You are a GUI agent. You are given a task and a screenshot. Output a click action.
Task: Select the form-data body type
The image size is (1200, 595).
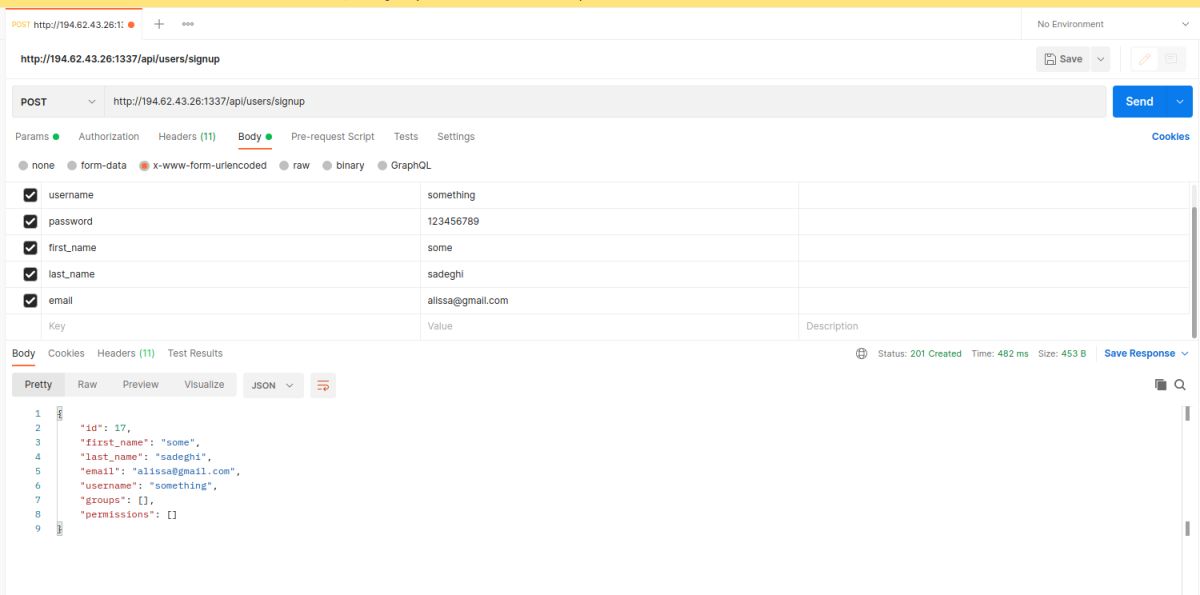pos(97,166)
